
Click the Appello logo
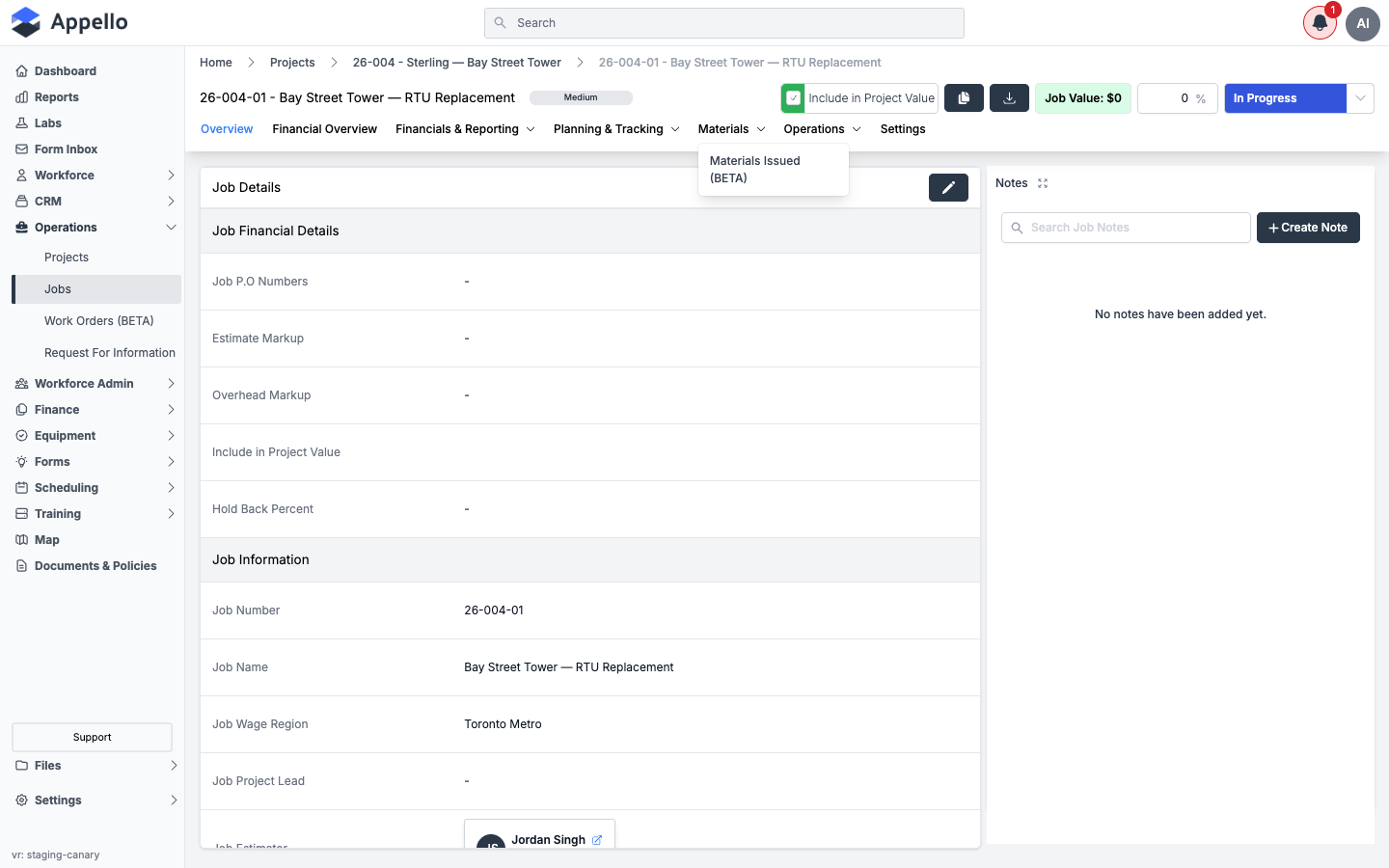point(69,22)
